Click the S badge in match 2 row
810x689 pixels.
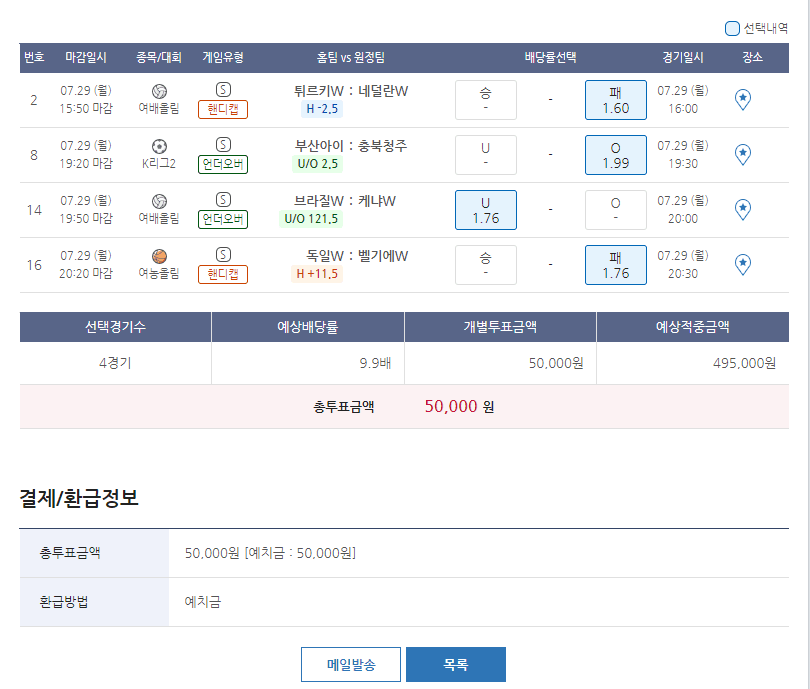pyautogui.click(x=223, y=90)
